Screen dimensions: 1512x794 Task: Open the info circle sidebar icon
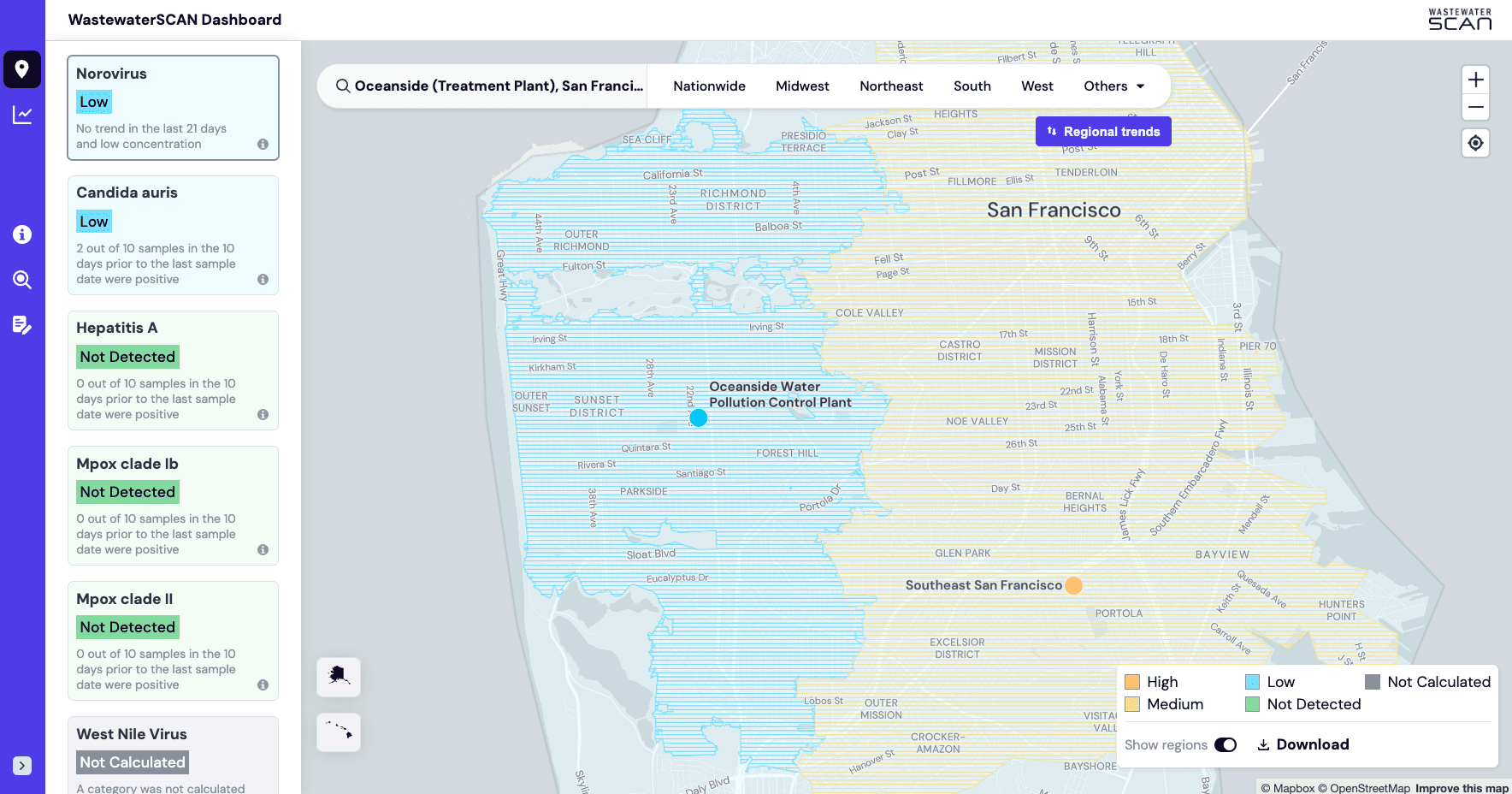click(x=22, y=234)
